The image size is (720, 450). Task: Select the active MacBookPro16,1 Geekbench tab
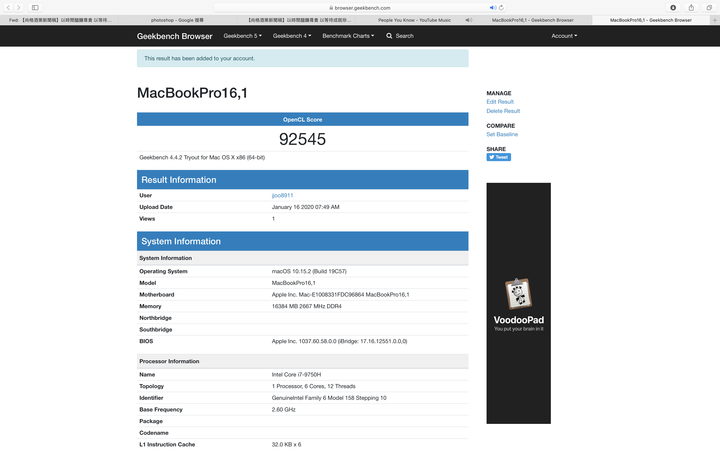click(651, 20)
